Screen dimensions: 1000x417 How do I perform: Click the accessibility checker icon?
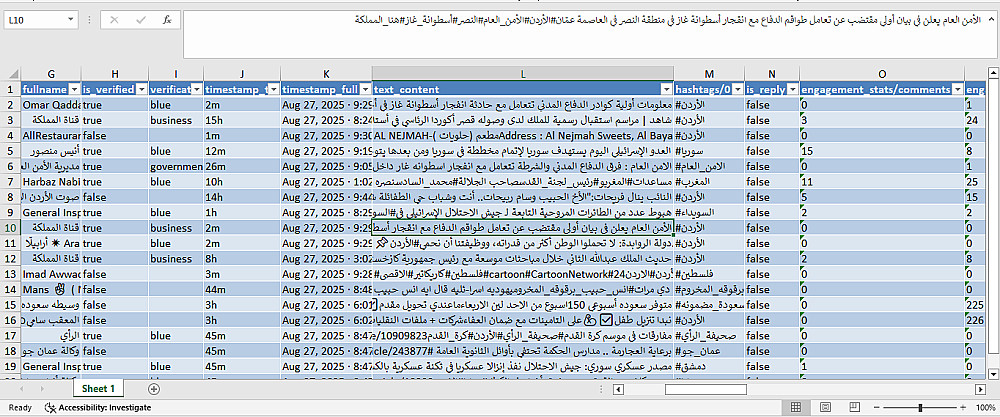[50, 407]
